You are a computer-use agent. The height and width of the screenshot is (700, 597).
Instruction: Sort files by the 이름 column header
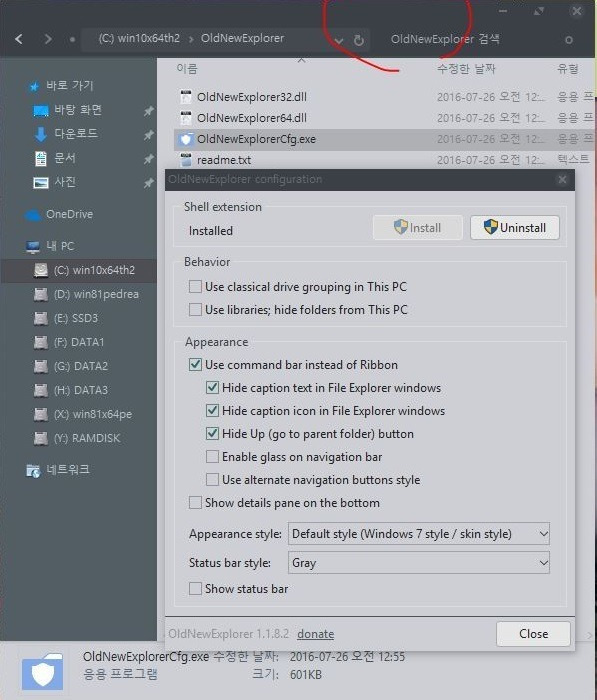[187, 68]
